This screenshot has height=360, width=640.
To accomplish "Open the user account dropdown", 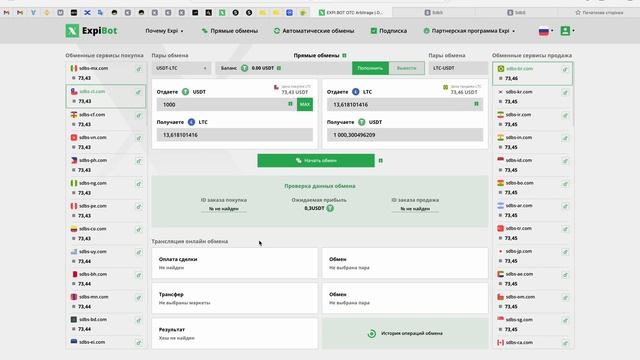I will (x=567, y=31).
